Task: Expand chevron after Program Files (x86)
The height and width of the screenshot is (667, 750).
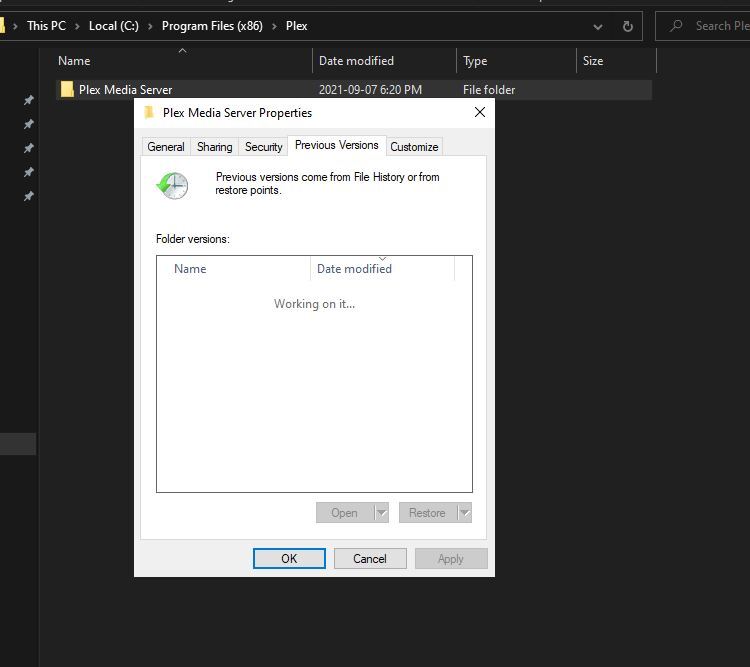Action: point(275,26)
